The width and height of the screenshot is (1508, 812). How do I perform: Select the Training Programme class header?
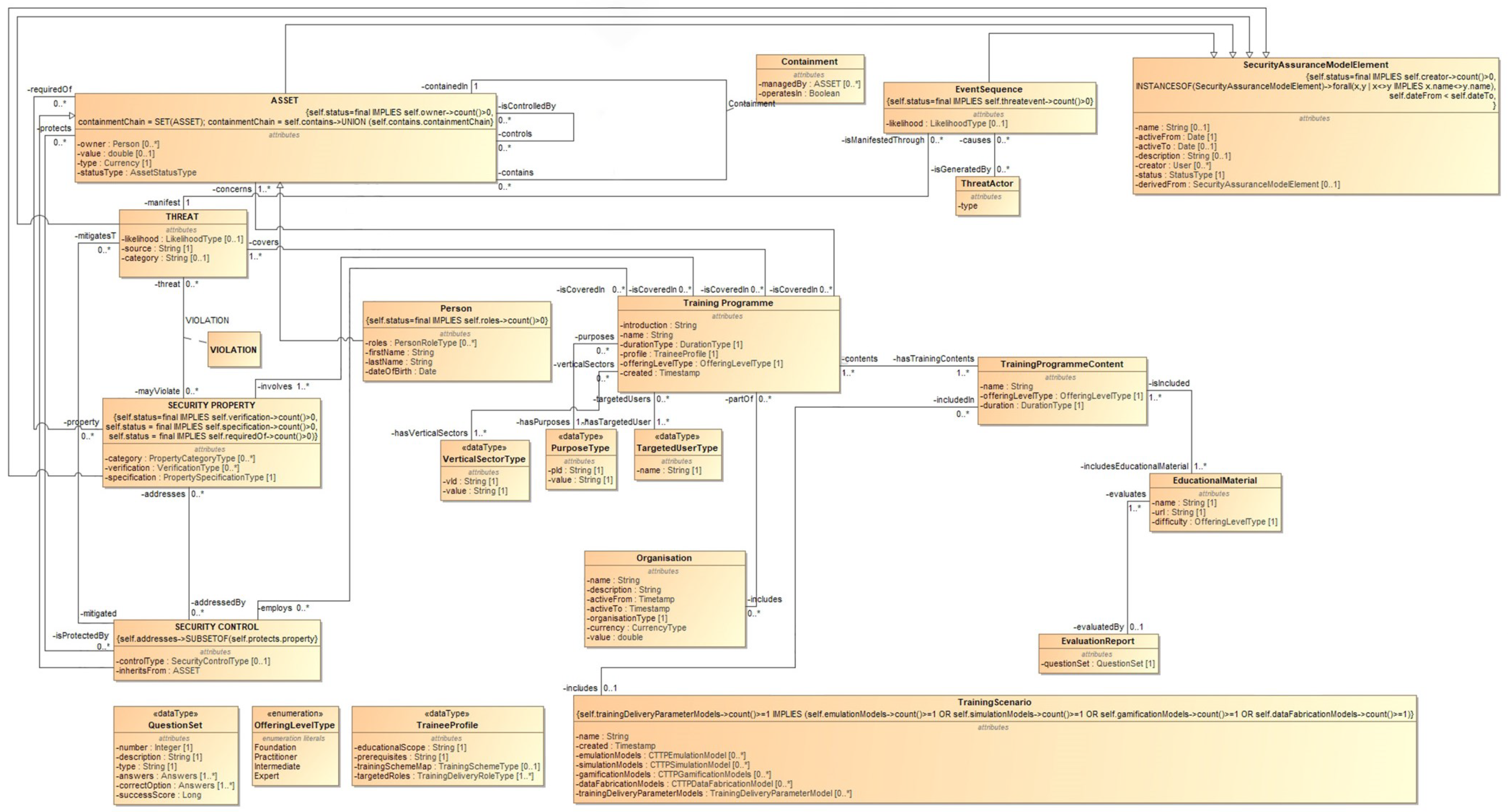tap(728, 303)
